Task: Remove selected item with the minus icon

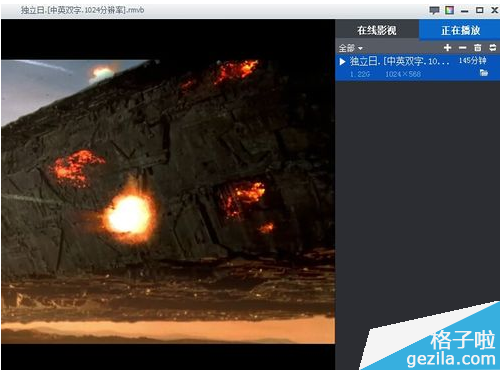Action: point(463,48)
